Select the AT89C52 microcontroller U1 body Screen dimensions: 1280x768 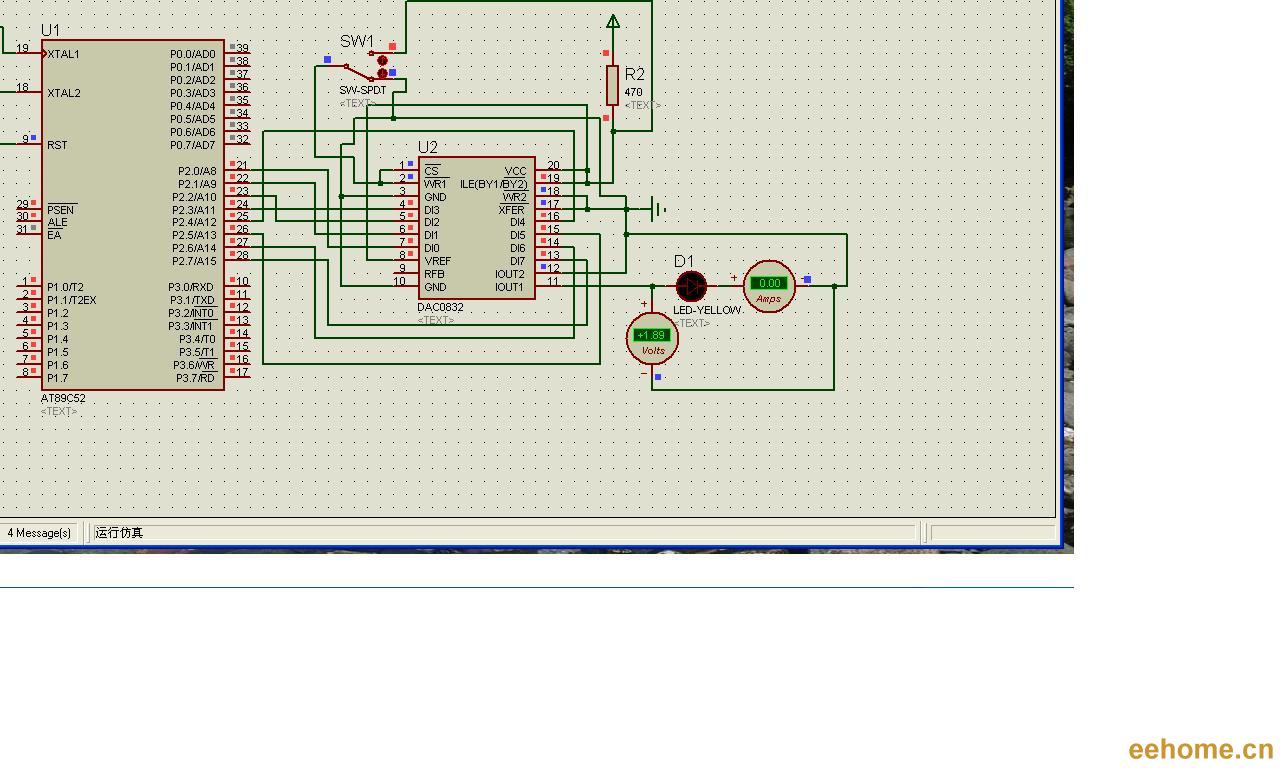pos(133,214)
